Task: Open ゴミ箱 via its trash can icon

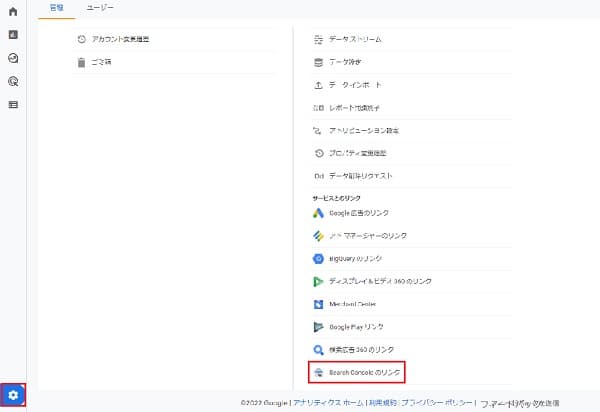Action: (x=81, y=62)
